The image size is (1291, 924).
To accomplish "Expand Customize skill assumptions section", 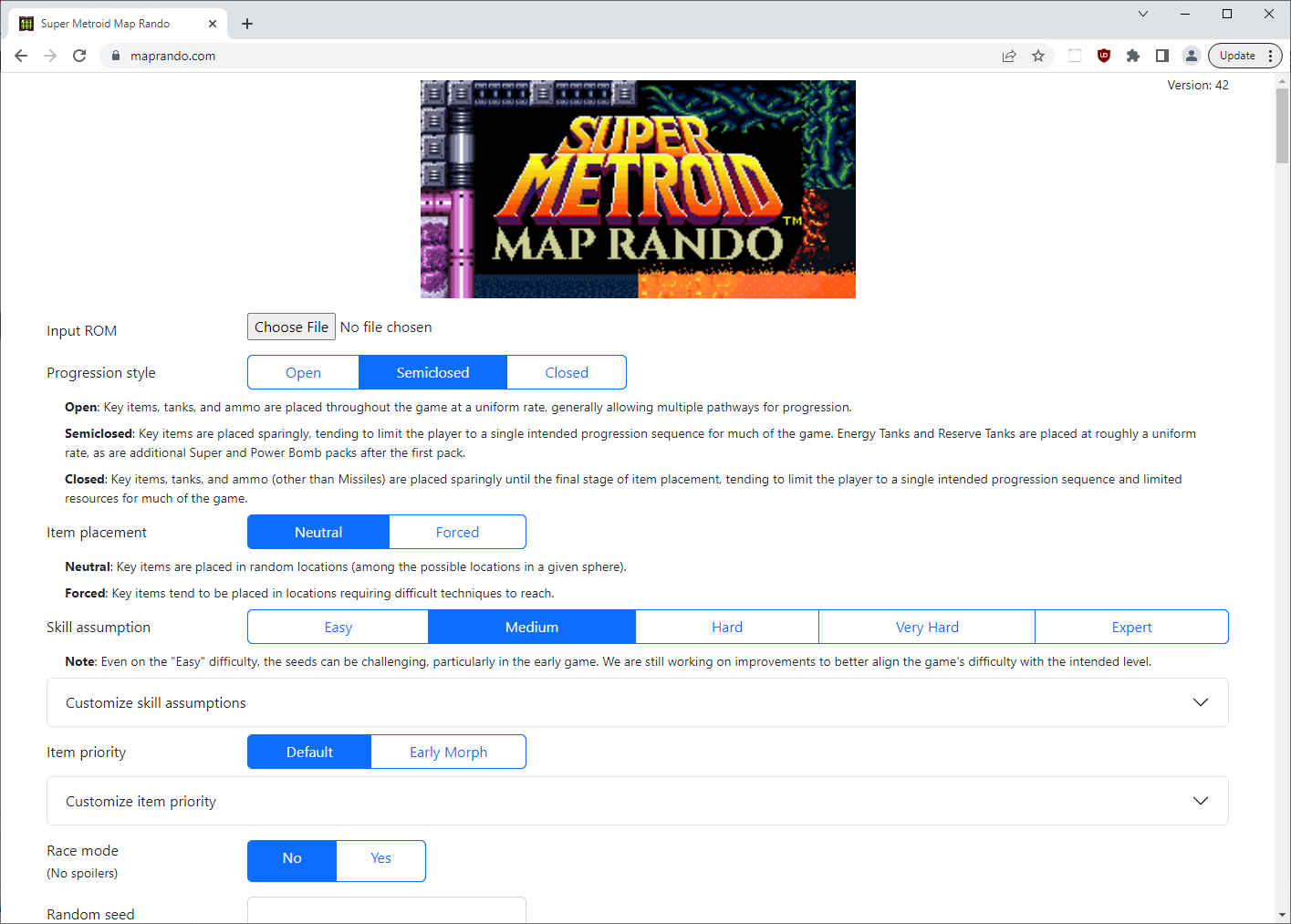I will click(x=637, y=702).
